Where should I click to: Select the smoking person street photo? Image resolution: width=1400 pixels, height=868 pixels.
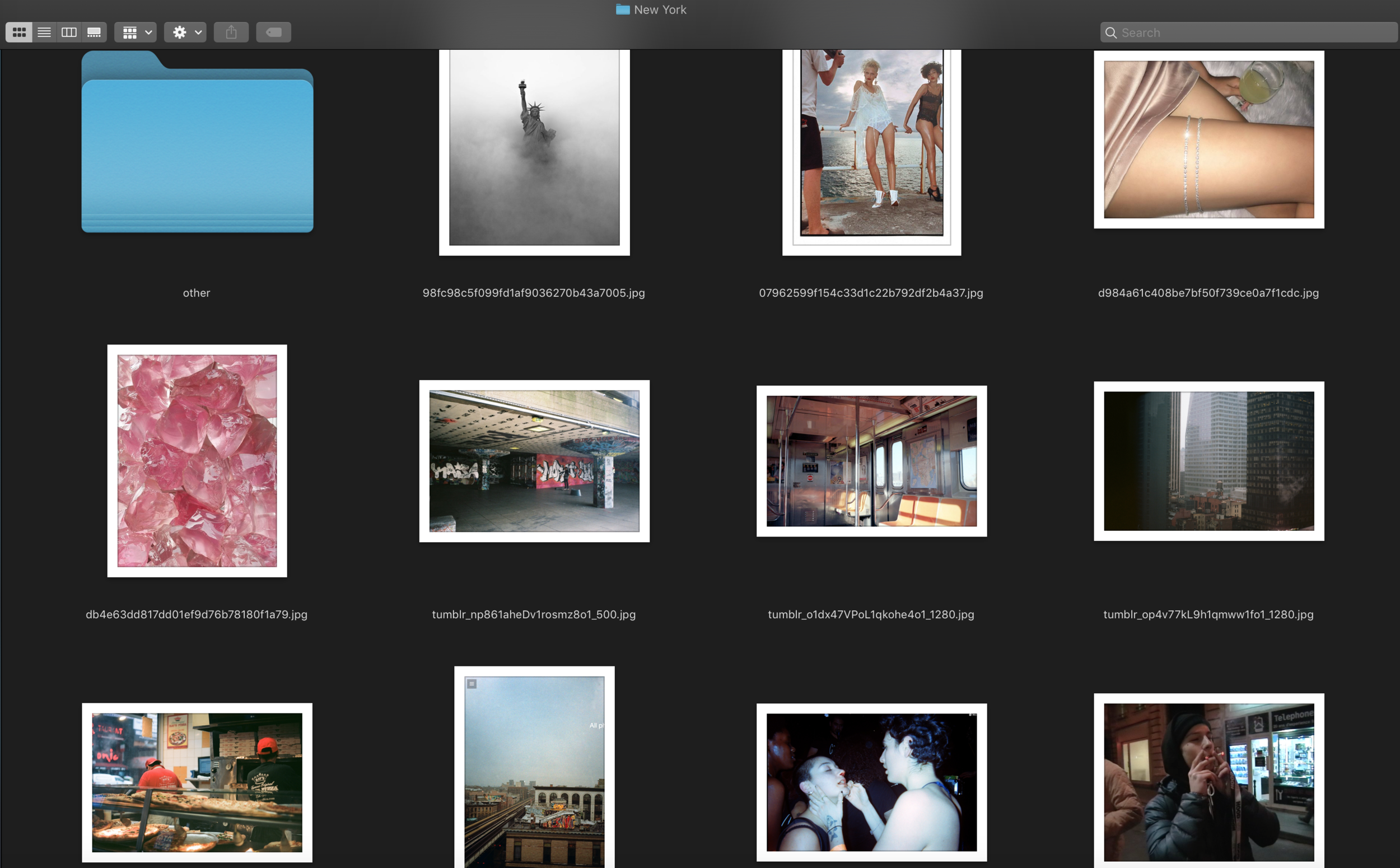1209,781
